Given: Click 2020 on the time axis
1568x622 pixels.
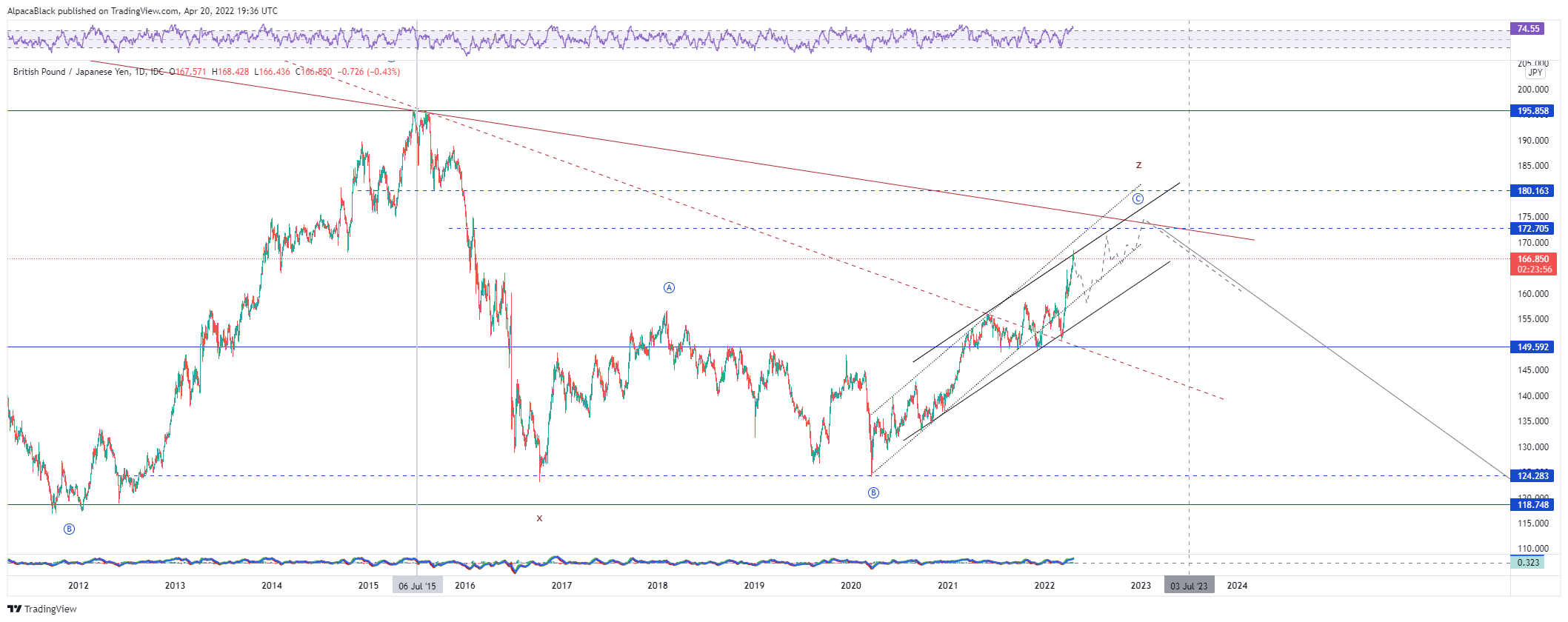Looking at the screenshot, I should (x=851, y=586).
